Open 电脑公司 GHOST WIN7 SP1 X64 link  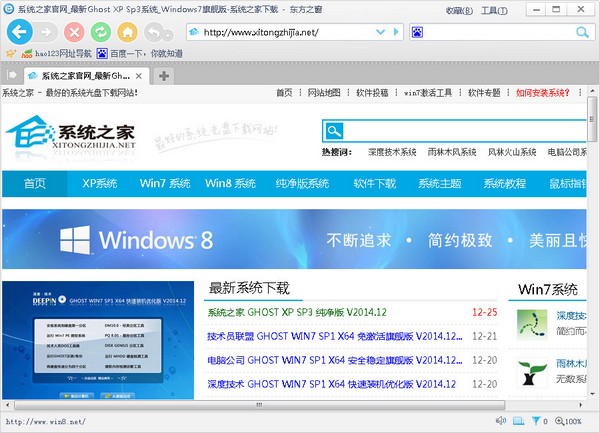pyautogui.click(x=335, y=360)
